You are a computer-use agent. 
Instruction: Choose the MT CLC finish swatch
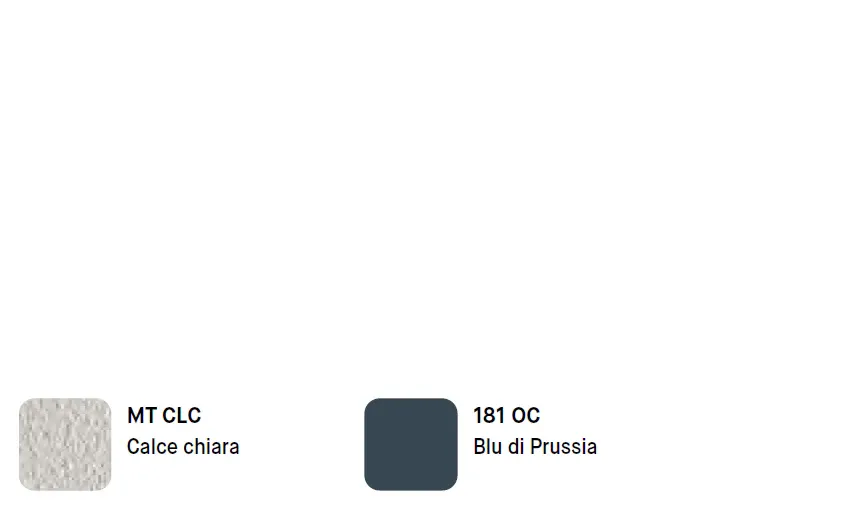tap(65, 444)
